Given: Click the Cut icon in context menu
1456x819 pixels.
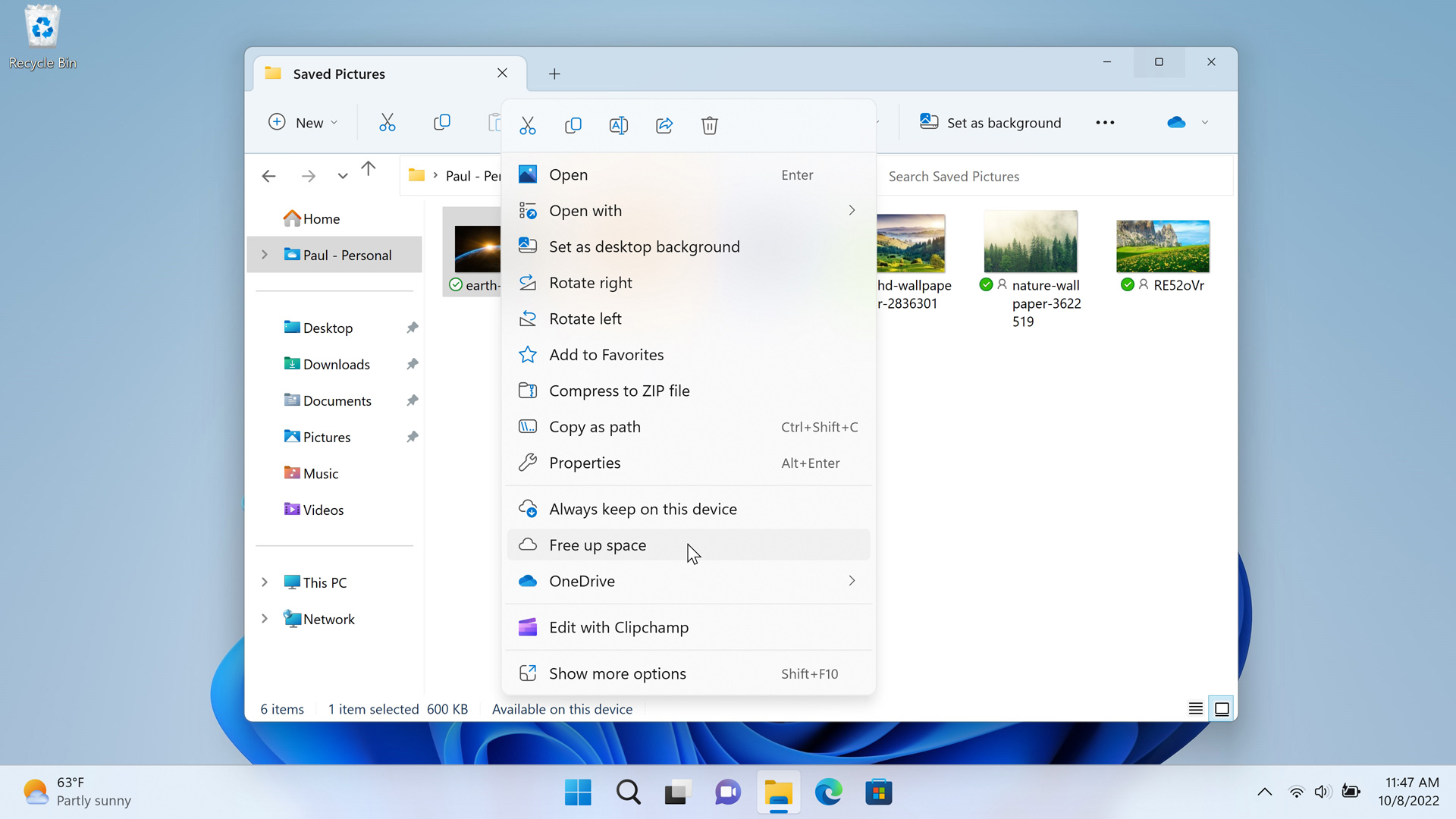Looking at the screenshot, I should (x=528, y=125).
